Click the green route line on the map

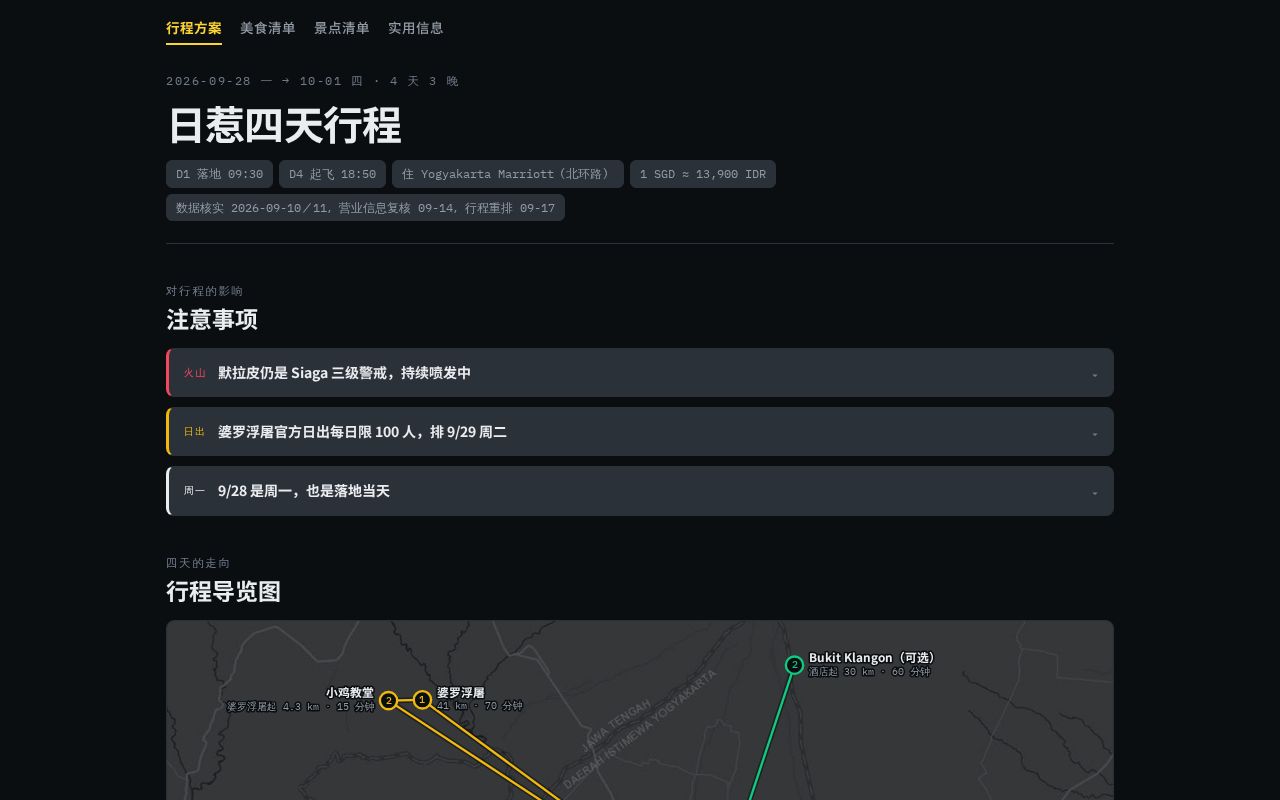[772, 735]
